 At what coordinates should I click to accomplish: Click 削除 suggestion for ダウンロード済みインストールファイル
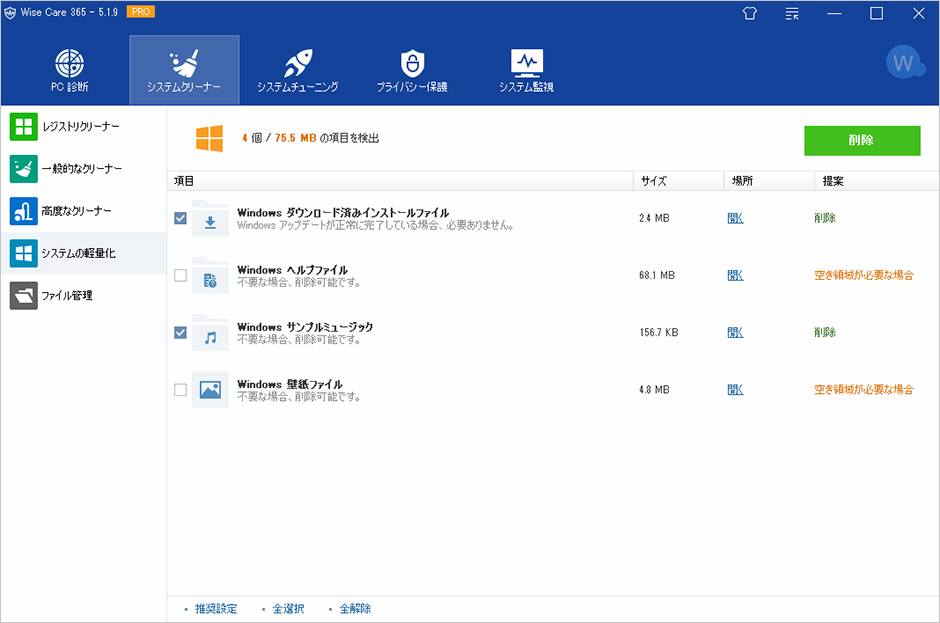[x=825, y=218]
